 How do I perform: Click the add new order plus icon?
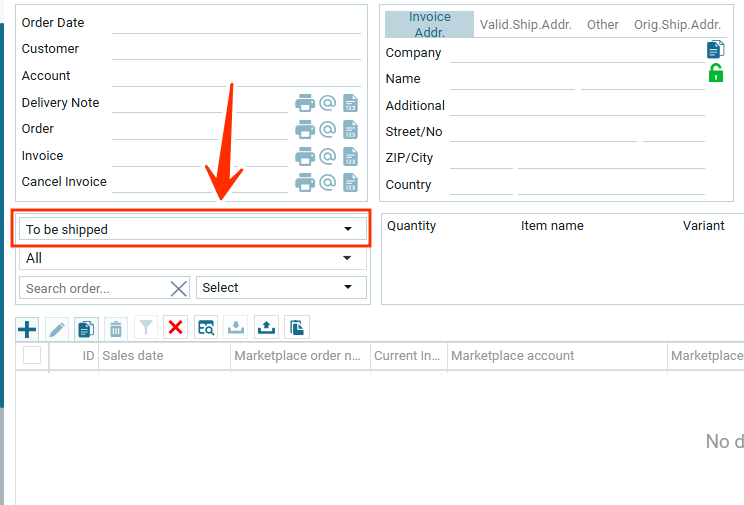tap(28, 328)
